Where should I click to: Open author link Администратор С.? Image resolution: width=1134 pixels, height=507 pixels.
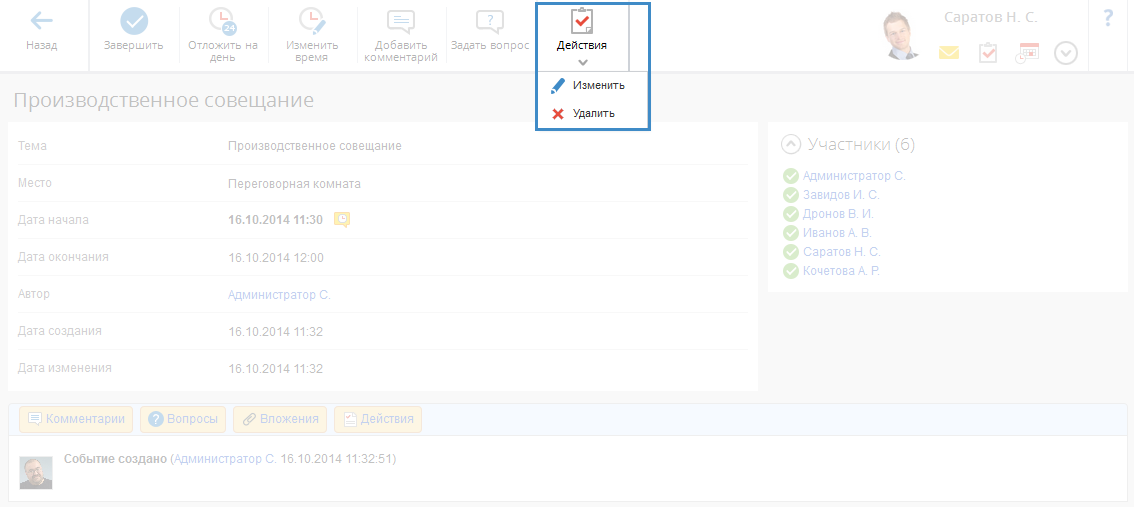(x=279, y=294)
